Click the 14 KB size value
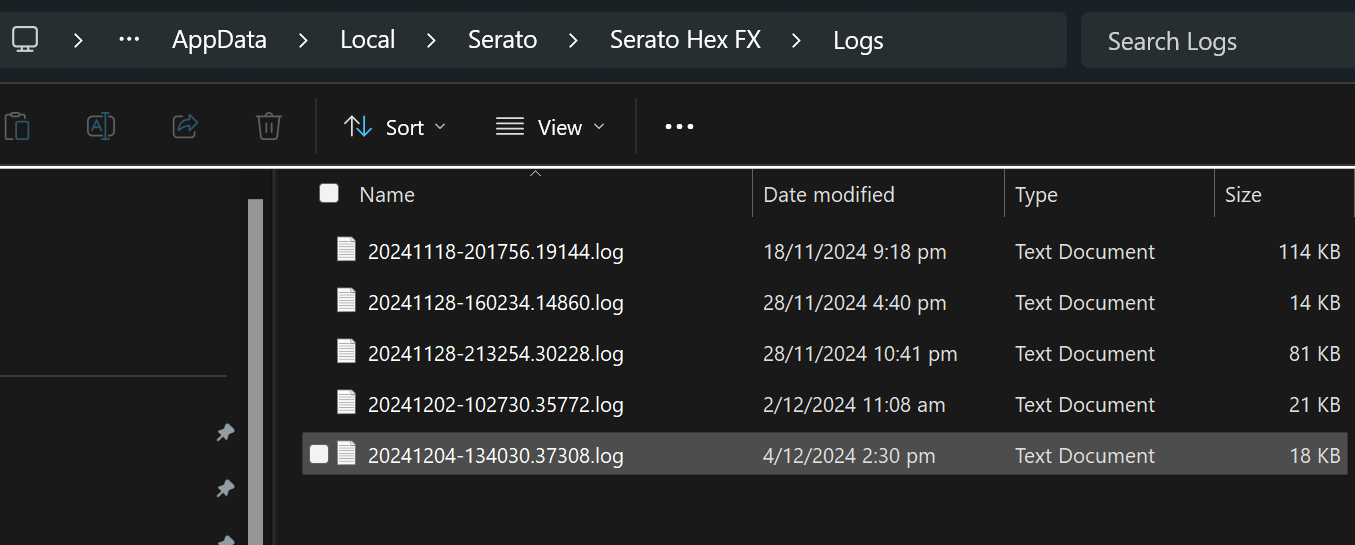The width and height of the screenshot is (1355, 545). click(1315, 302)
